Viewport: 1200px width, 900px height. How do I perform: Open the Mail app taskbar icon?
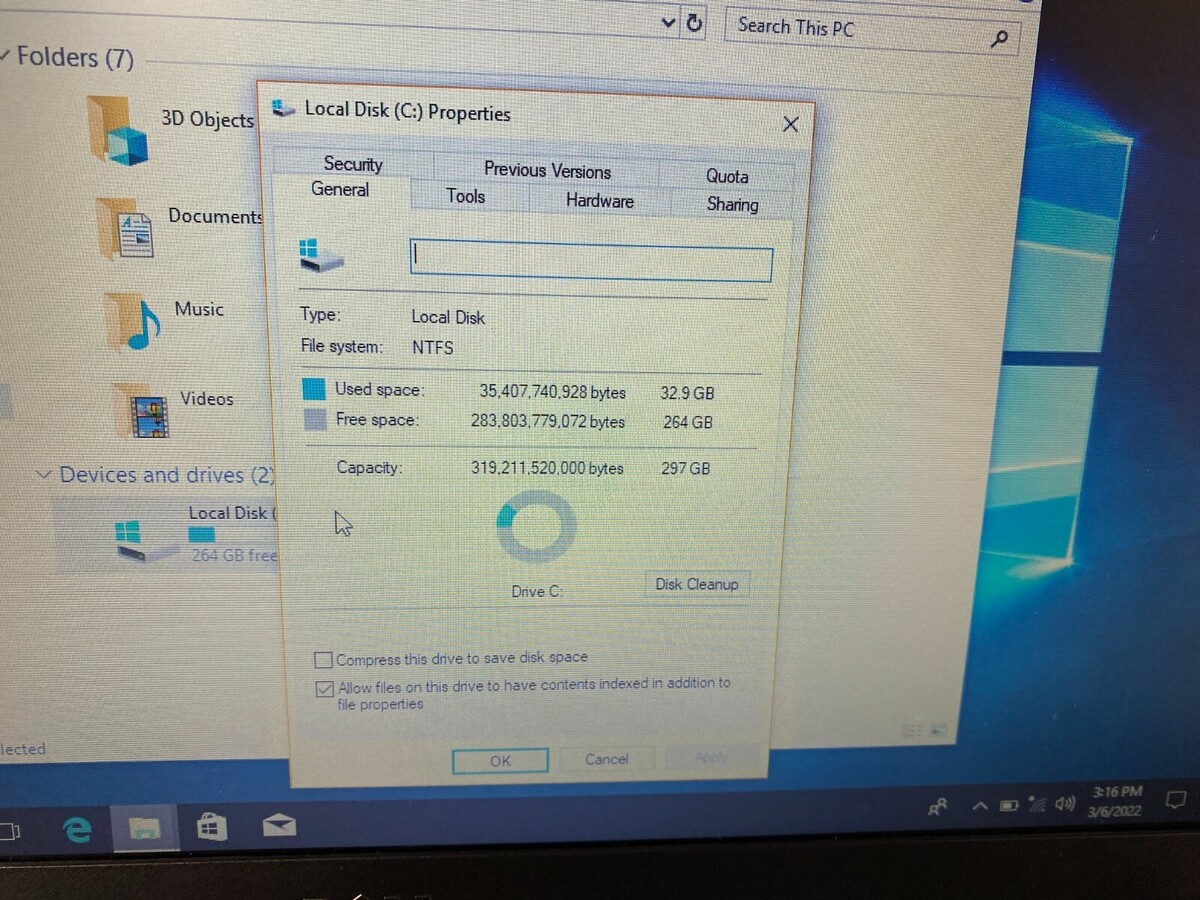point(278,825)
